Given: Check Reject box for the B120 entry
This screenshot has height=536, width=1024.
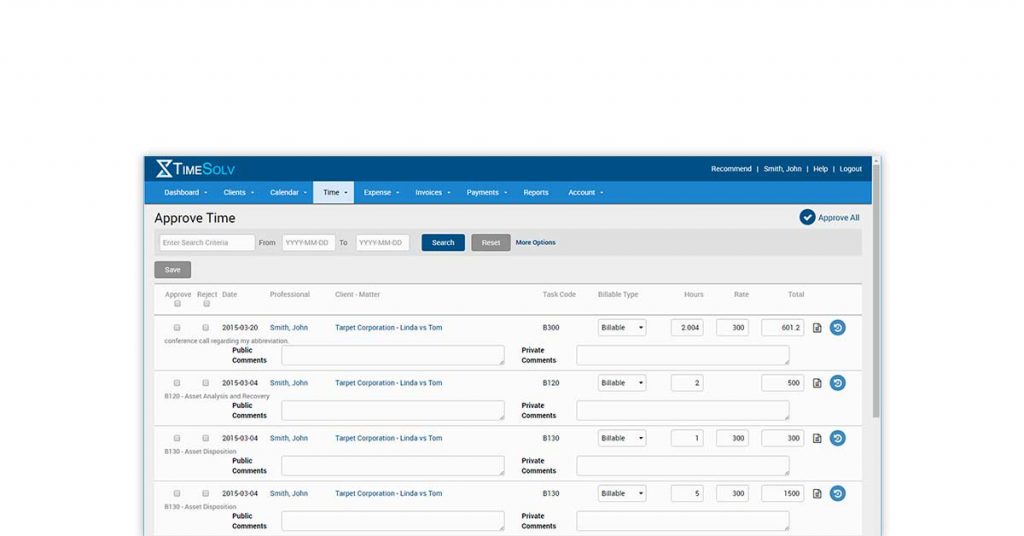Looking at the screenshot, I should [206, 383].
